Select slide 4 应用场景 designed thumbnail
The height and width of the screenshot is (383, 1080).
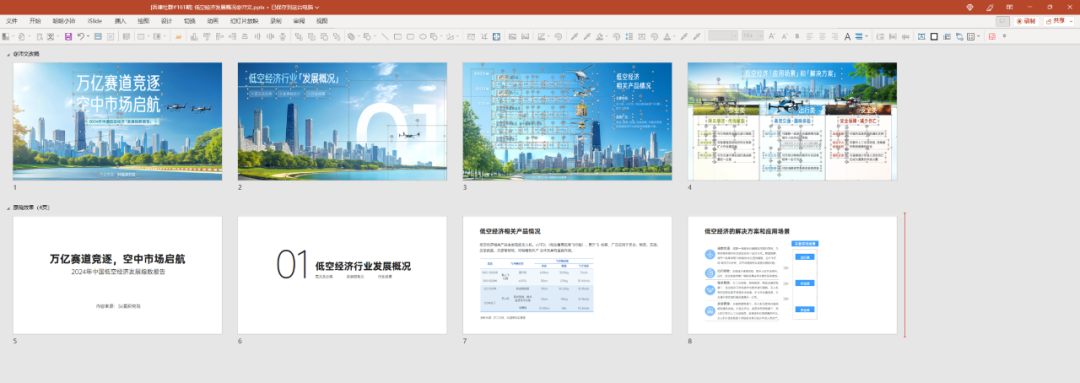(x=792, y=121)
